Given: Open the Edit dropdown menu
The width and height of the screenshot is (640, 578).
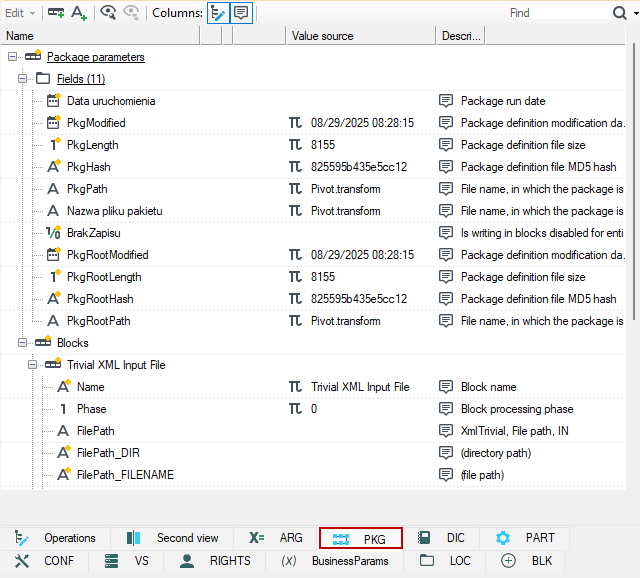Looking at the screenshot, I should (x=20, y=13).
